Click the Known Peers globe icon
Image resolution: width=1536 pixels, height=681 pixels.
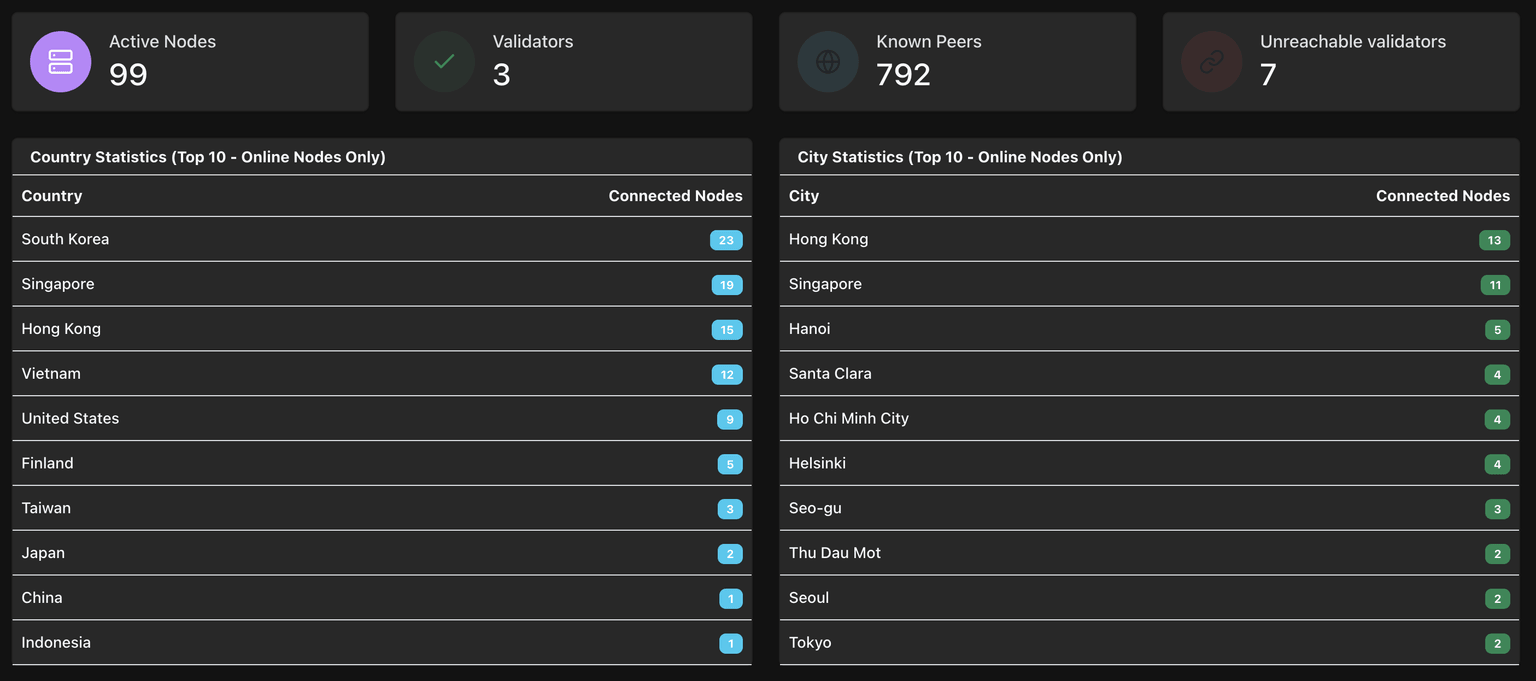coord(828,62)
